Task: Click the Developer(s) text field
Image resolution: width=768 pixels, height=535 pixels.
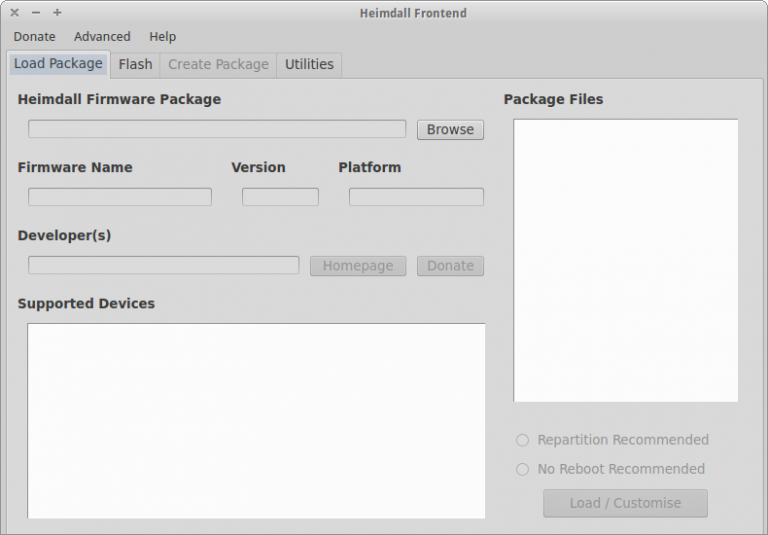Action: tap(163, 265)
